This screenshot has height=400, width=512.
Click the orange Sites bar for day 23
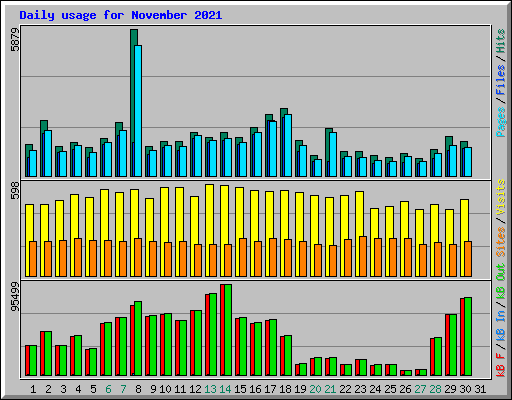pyautogui.click(x=363, y=257)
